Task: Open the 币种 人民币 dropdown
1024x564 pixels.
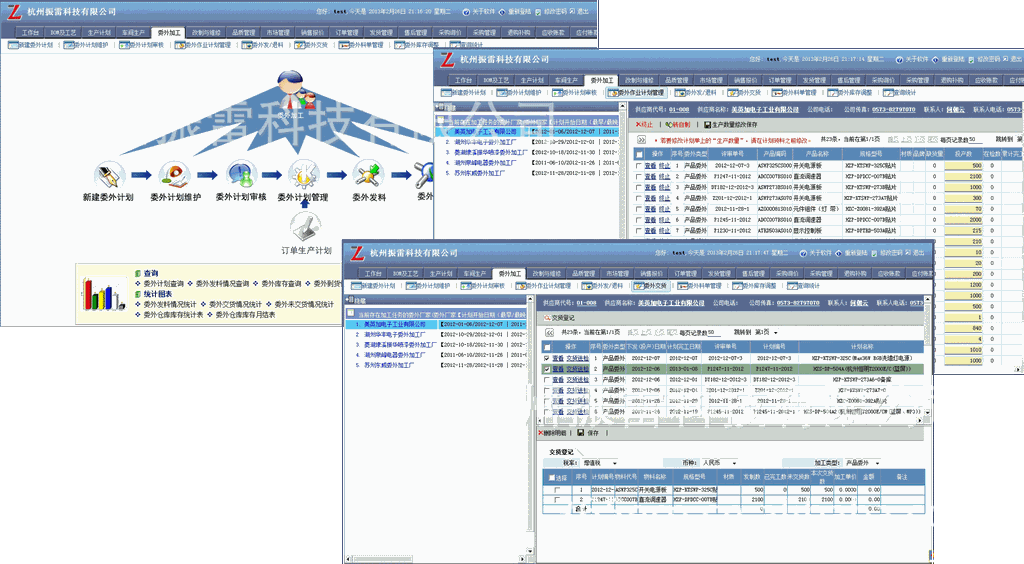Action: pyautogui.click(x=720, y=463)
